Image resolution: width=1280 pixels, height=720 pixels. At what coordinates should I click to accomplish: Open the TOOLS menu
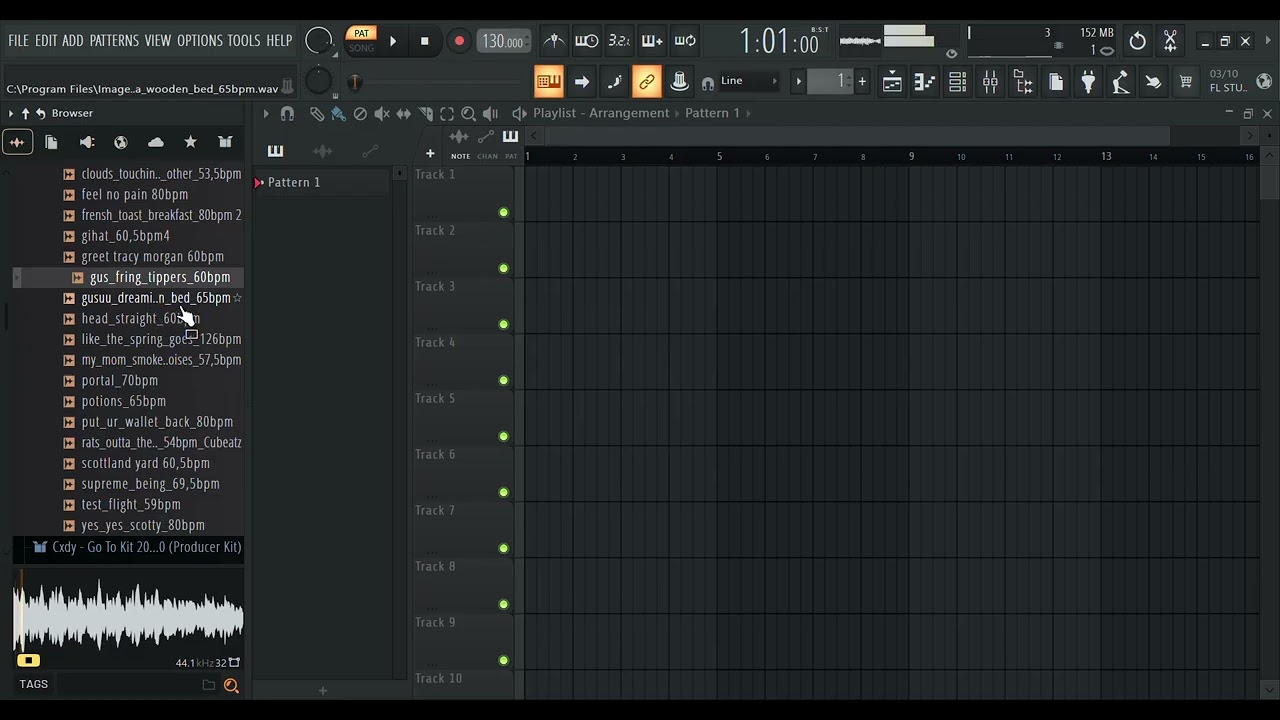click(x=243, y=41)
